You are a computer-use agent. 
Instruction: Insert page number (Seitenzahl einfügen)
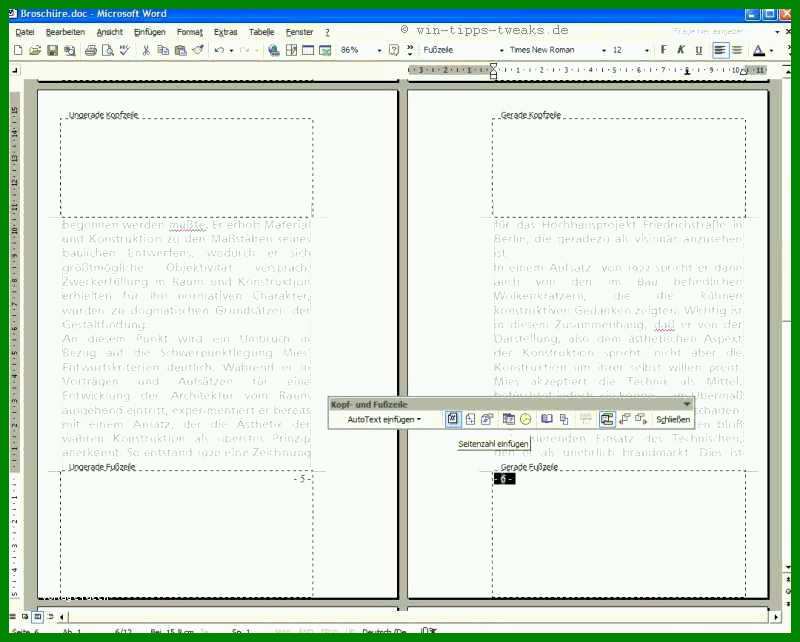(453, 419)
